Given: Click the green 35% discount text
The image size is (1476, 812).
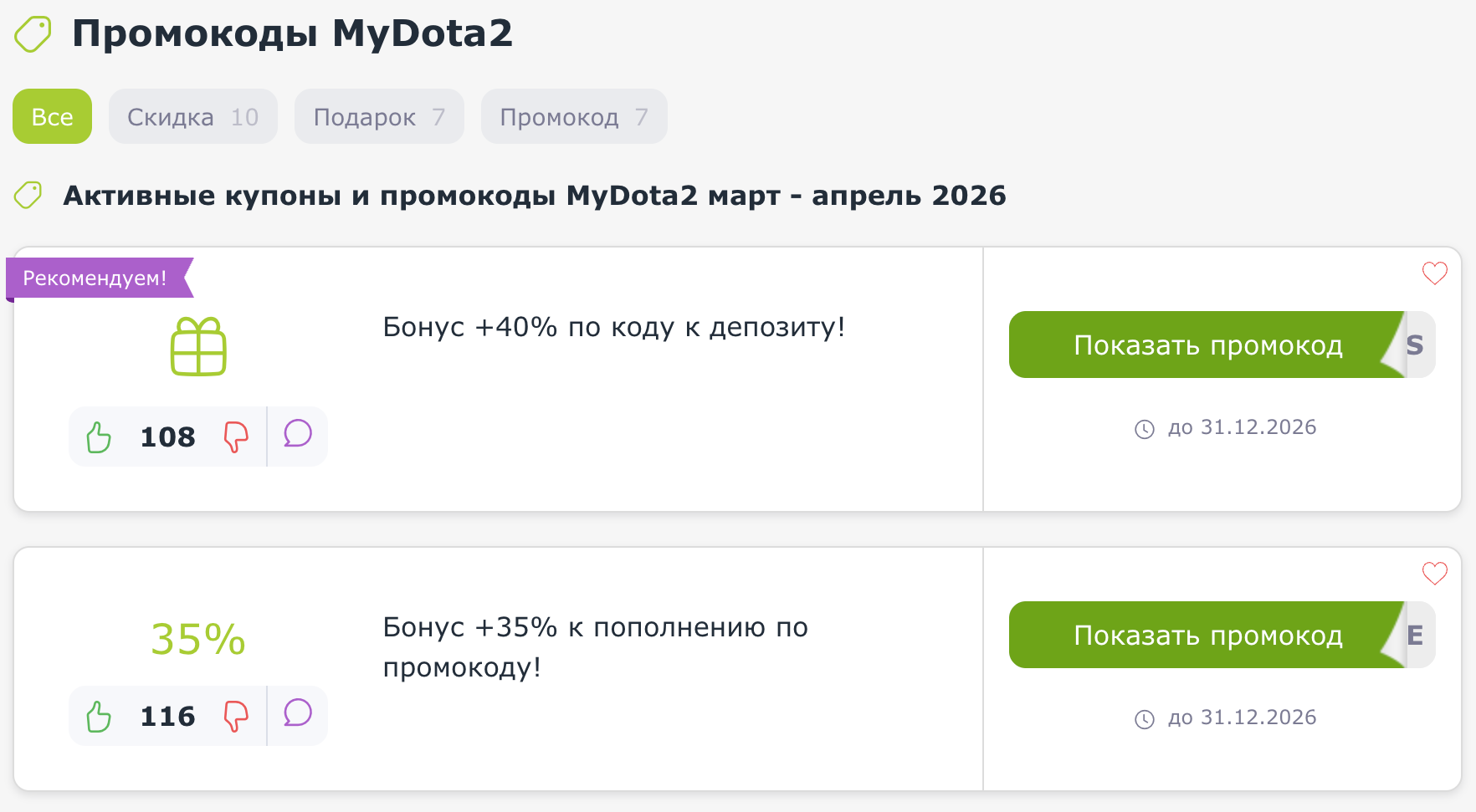Looking at the screenshot, I should coord(197,639).
